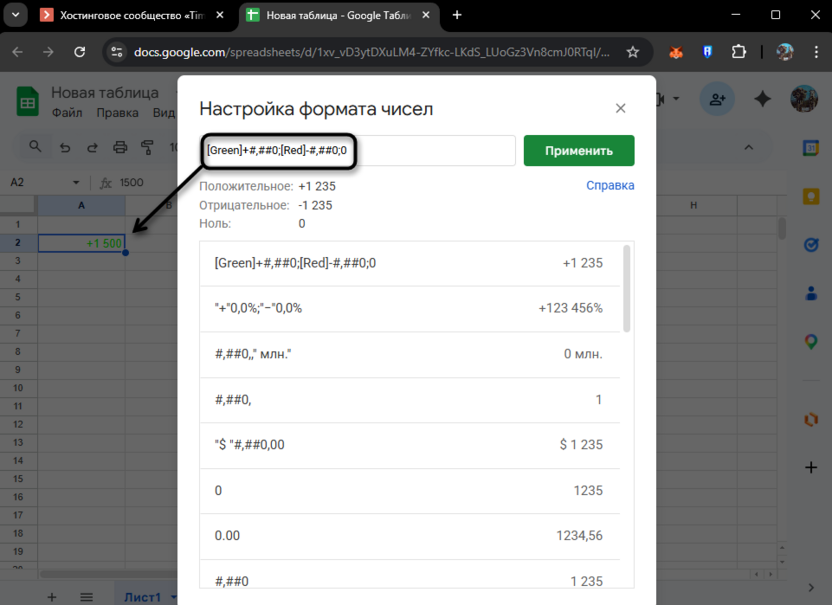The height and width of the screenshot is (605, 832).
Task: Open the Справка link
Action: (x=610, y=185)
